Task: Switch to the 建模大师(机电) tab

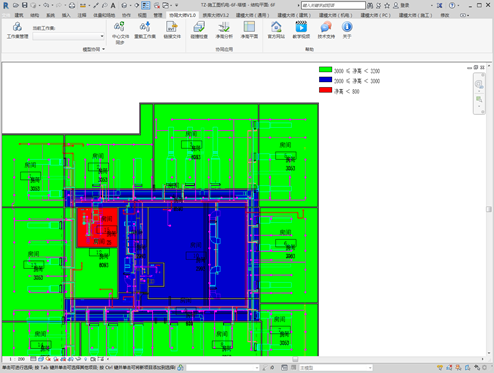Action: point(336,15)
